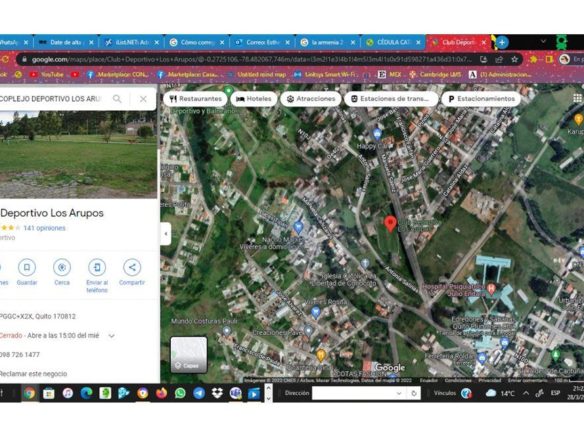Expand opening hours chevron
The width and height of the screenshot is (584, 438).
click(111, 336)
